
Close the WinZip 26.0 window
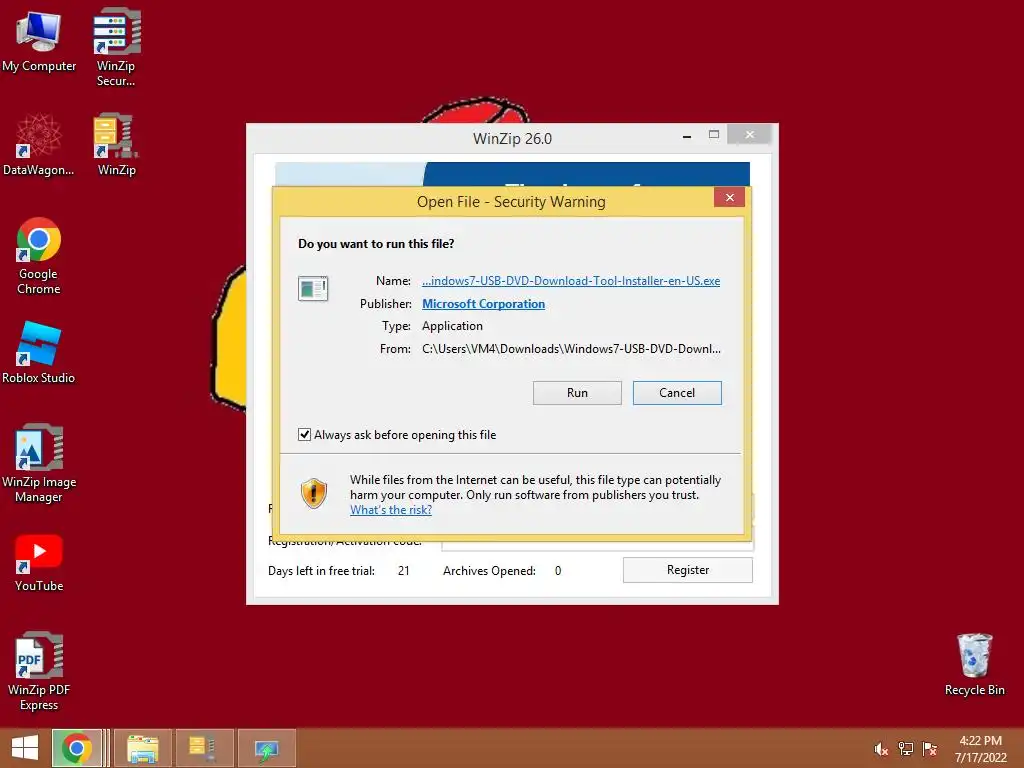pyautogui.click(x=750, y=135)
